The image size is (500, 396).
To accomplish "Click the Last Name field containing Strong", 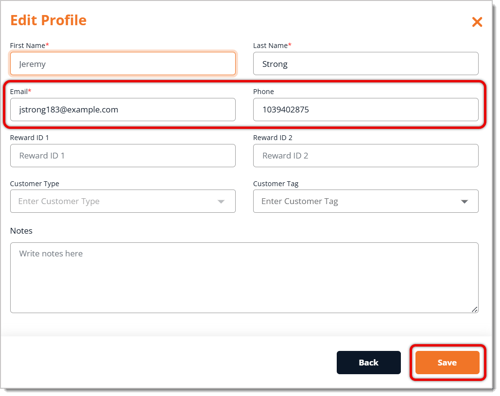I will [x=366, y=63].
